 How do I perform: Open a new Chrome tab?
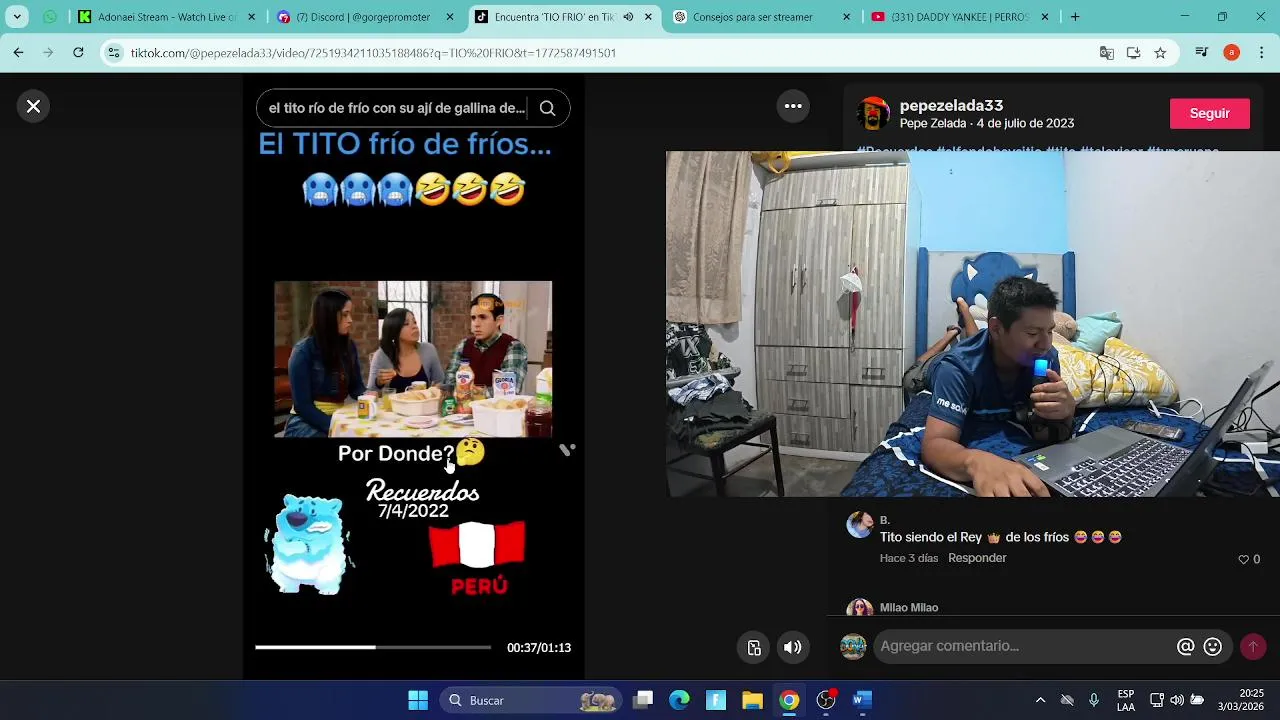click(1075, 17)
